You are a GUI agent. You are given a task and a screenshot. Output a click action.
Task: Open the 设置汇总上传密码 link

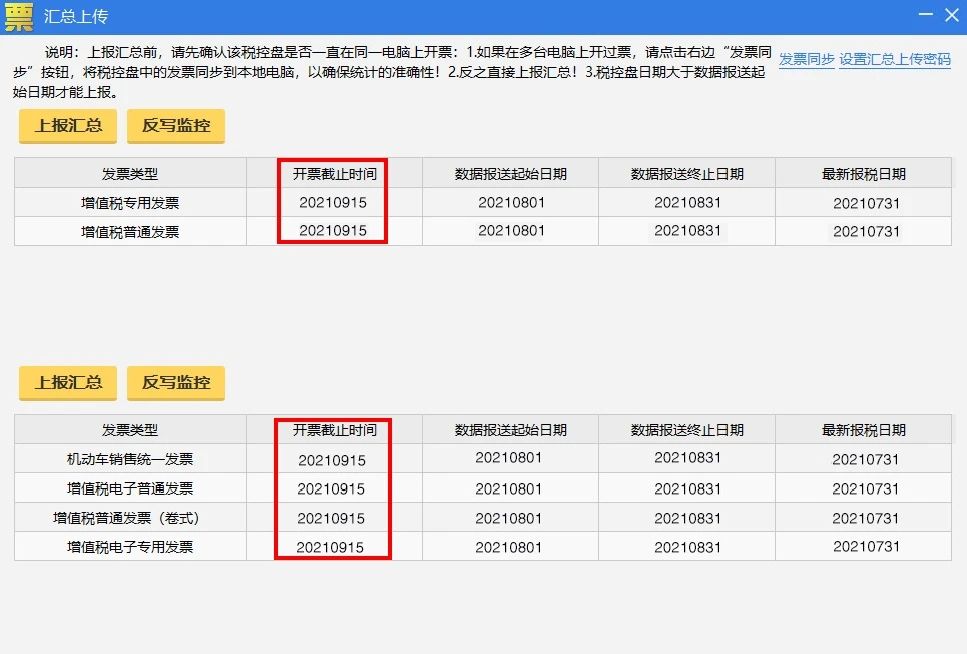coord(894,60)
